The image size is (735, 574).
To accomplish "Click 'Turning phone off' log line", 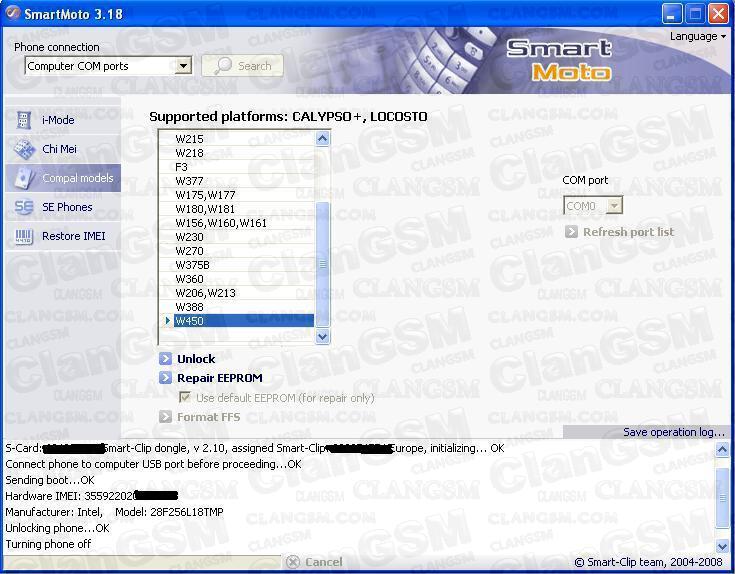I will pyautogui.click(x=48, y=544).
